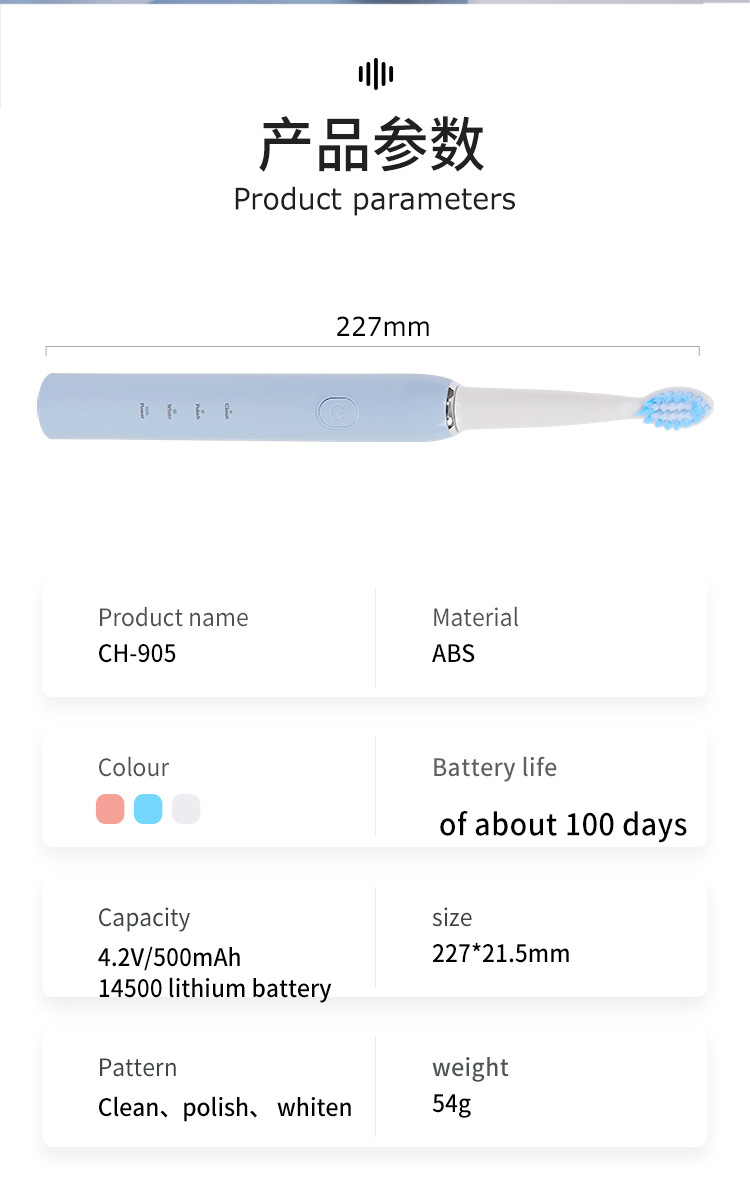The image size is (750, 1183).
Task: Click the 227mm dimension label
Action: [x=383, y=327]
